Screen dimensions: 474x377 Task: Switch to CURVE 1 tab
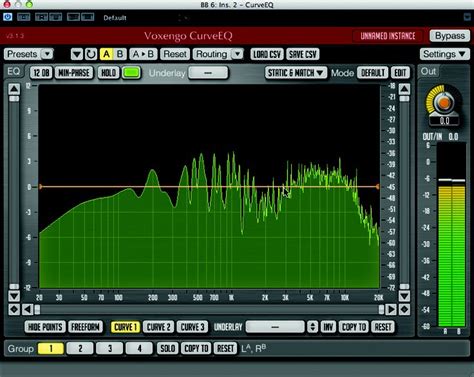[126, 327]
